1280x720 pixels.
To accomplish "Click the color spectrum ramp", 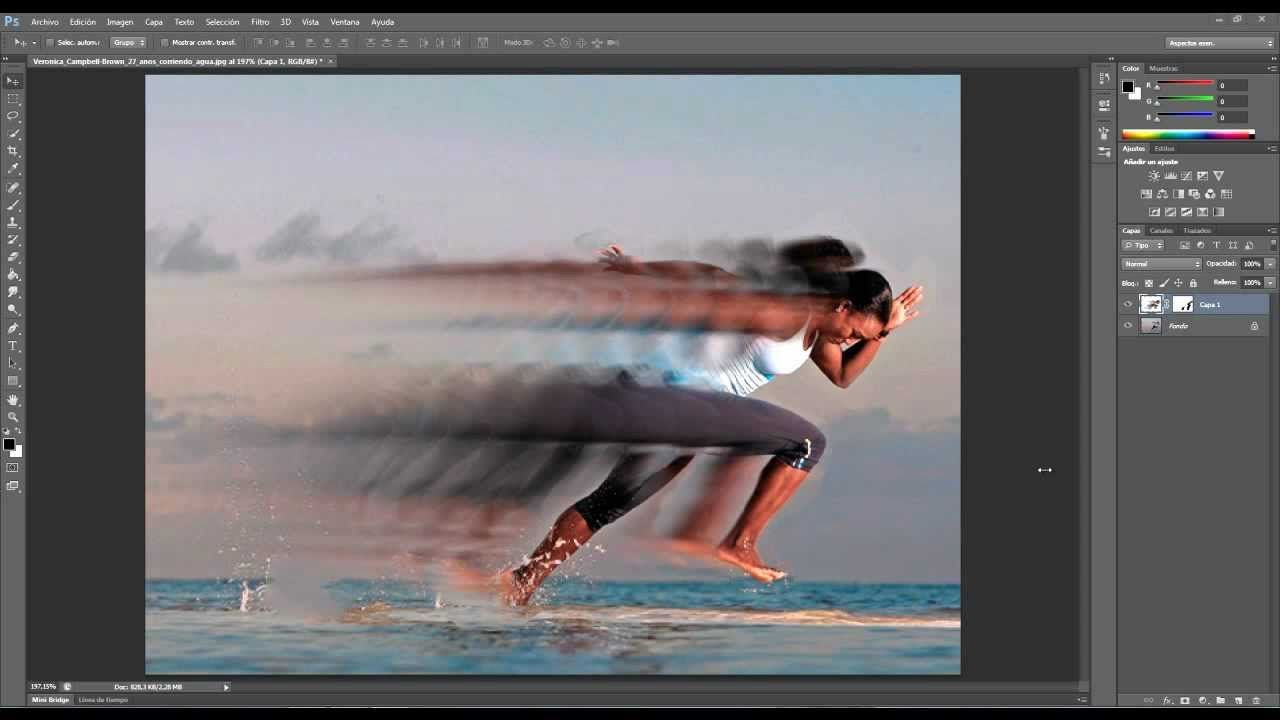I will pos(1187,134).
